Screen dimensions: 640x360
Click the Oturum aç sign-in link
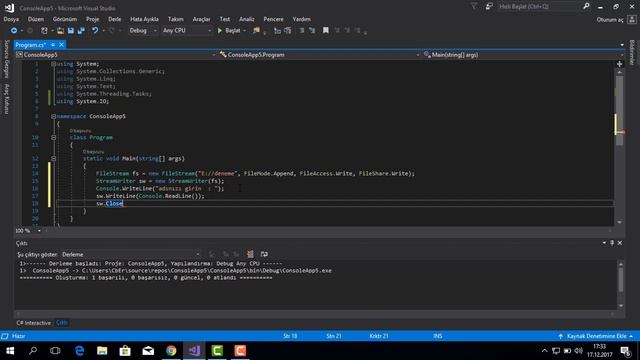click(x=610, y=20)
